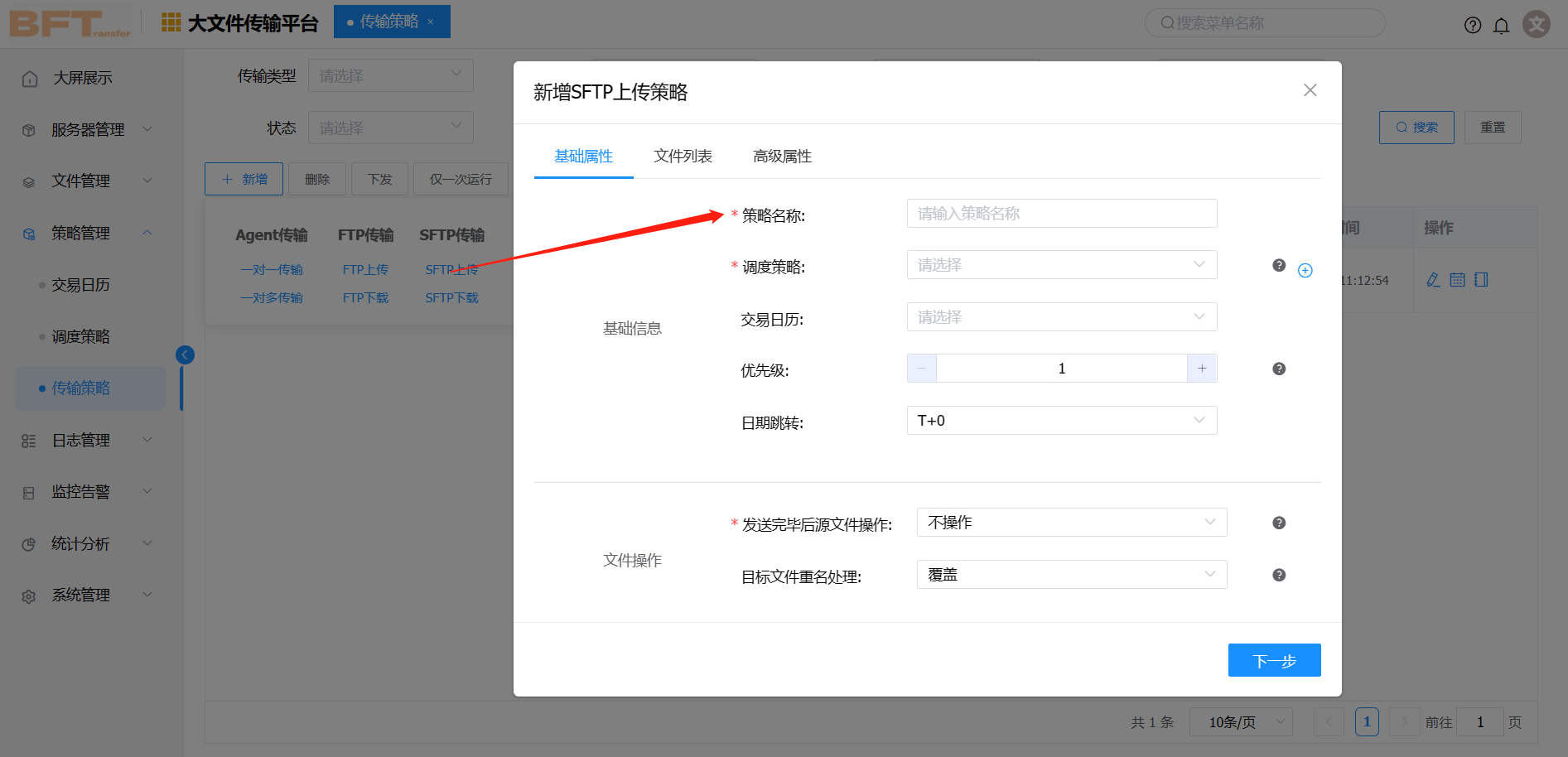1568x757 pixels.
Task: Switch to the 高级属性 tab
Action: click(782, 157)
